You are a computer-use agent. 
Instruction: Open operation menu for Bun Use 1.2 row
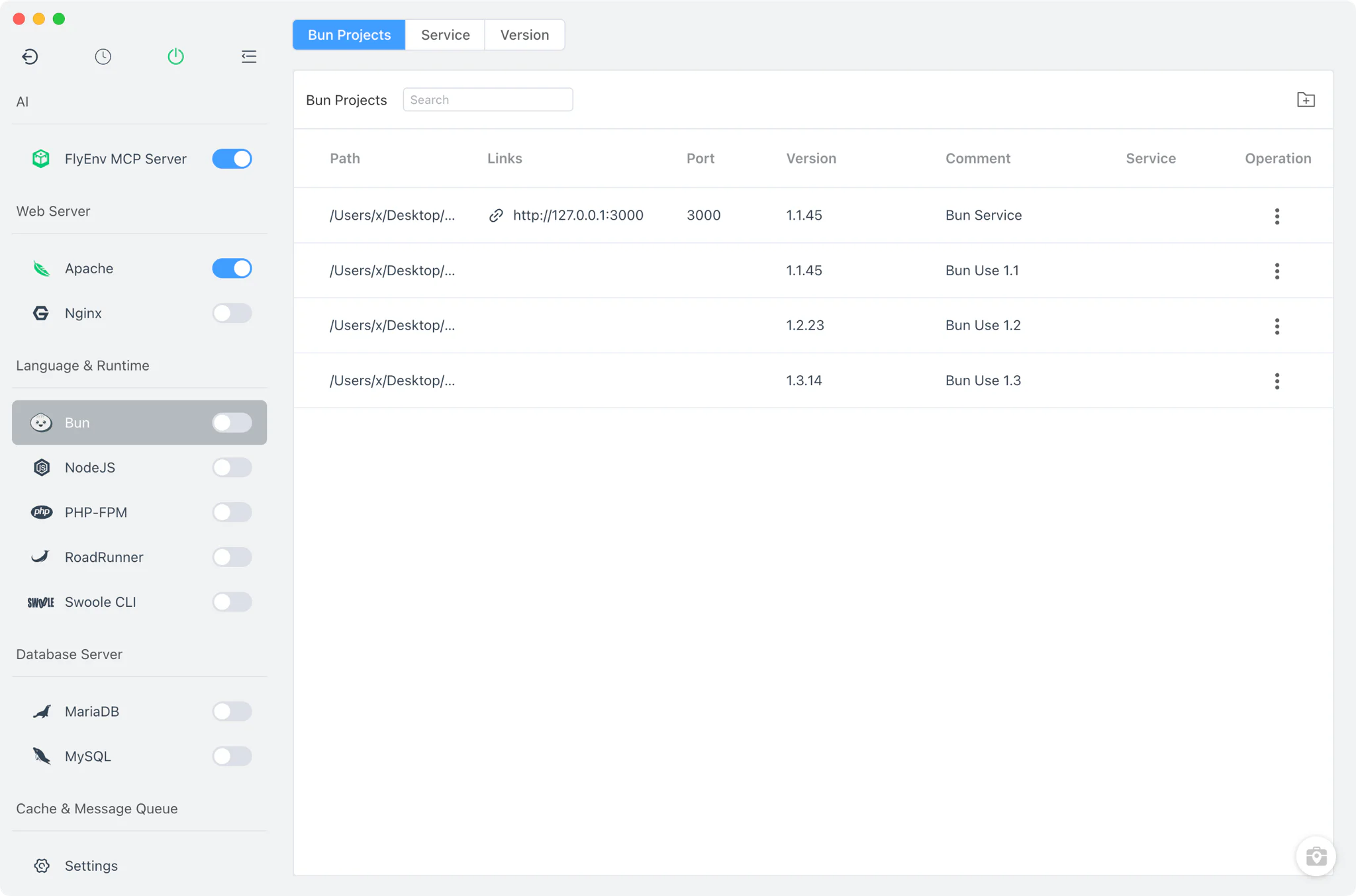pos(1277,326)
